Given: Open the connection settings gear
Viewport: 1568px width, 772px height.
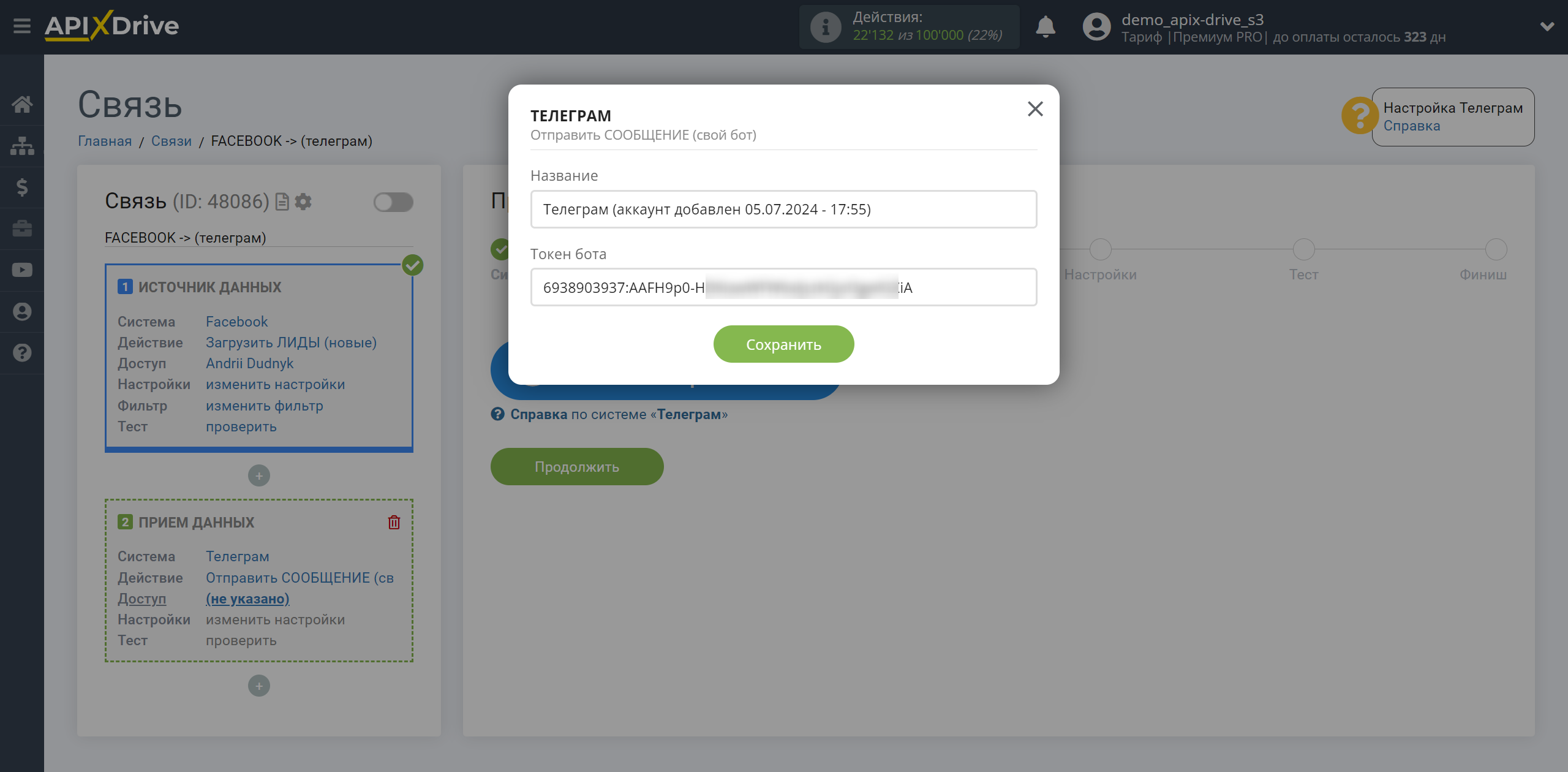Looking at the screenshot, I should 303,202.
